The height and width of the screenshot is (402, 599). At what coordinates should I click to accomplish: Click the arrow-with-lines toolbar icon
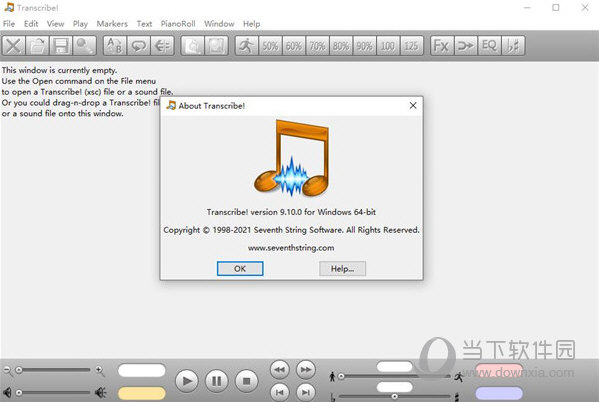[162, 46]
